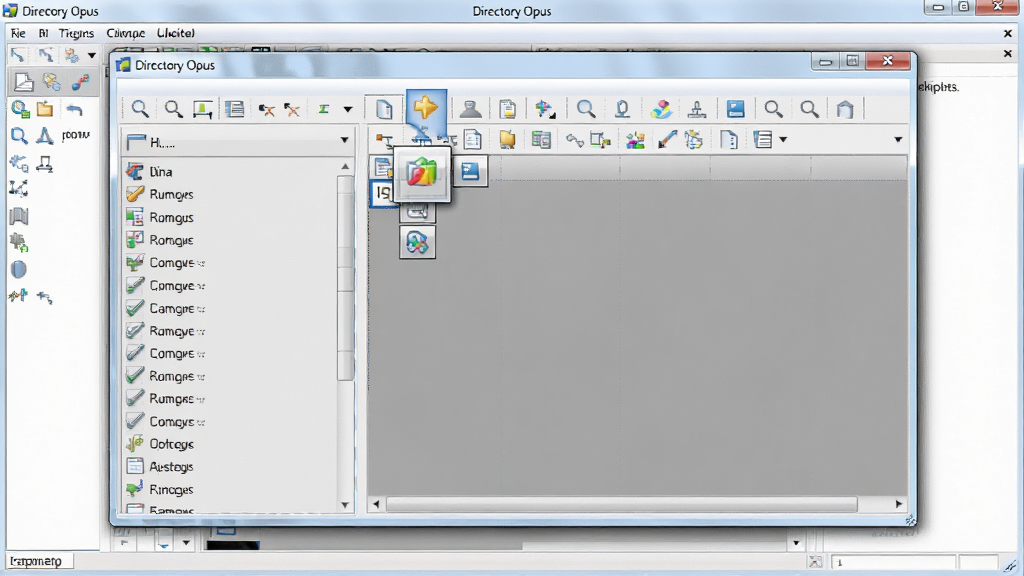Viewport: 1024px width, 576px height.
Task: Click the large colorful folder icon in popup
Action: (422, 173)
